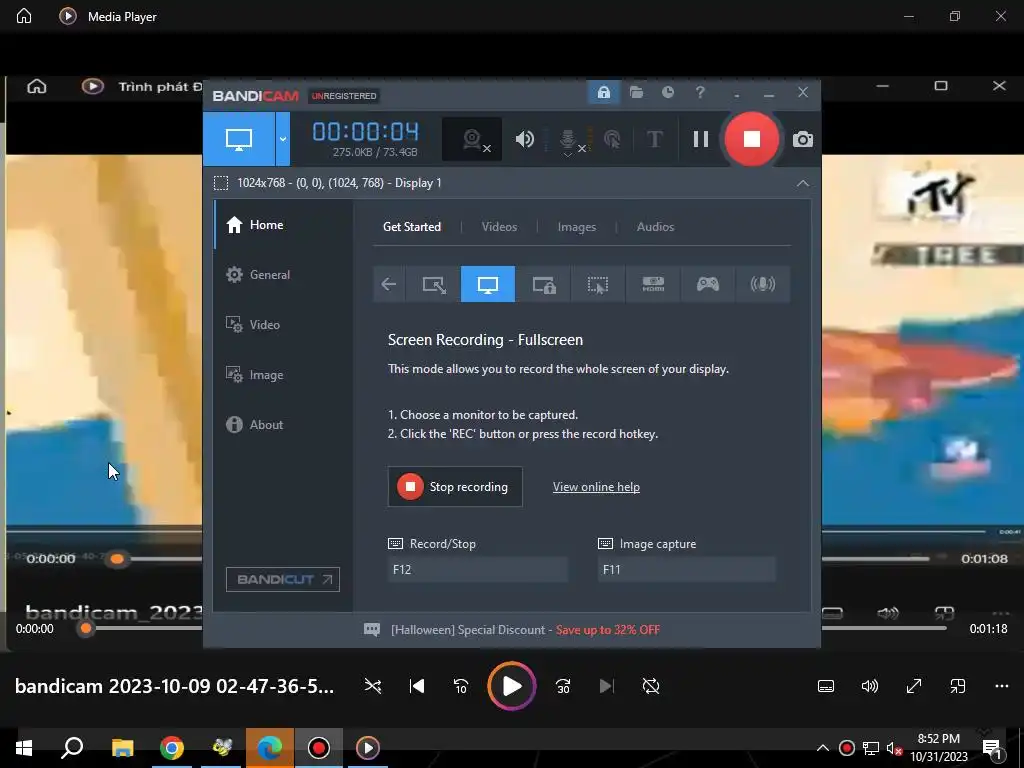Open the notification center icon
The height and width of the screenshot is (768, 1024).
992,748
